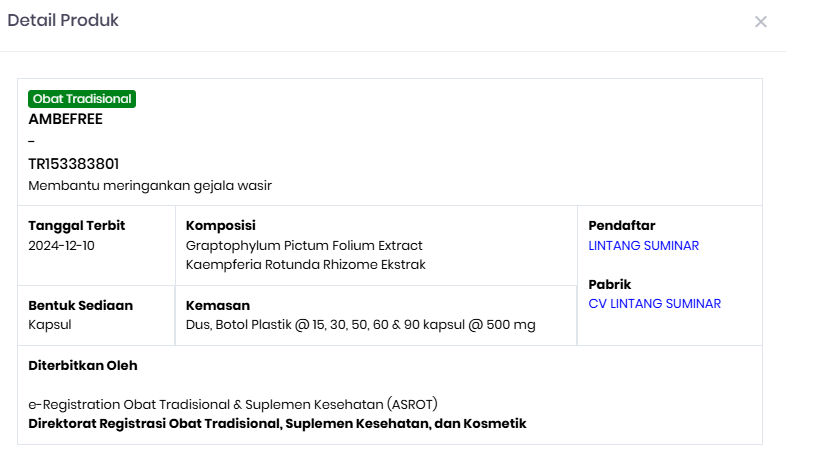
Task: Click the Diterbitkan Oleh heading
Action: click(x=83, y=366)
